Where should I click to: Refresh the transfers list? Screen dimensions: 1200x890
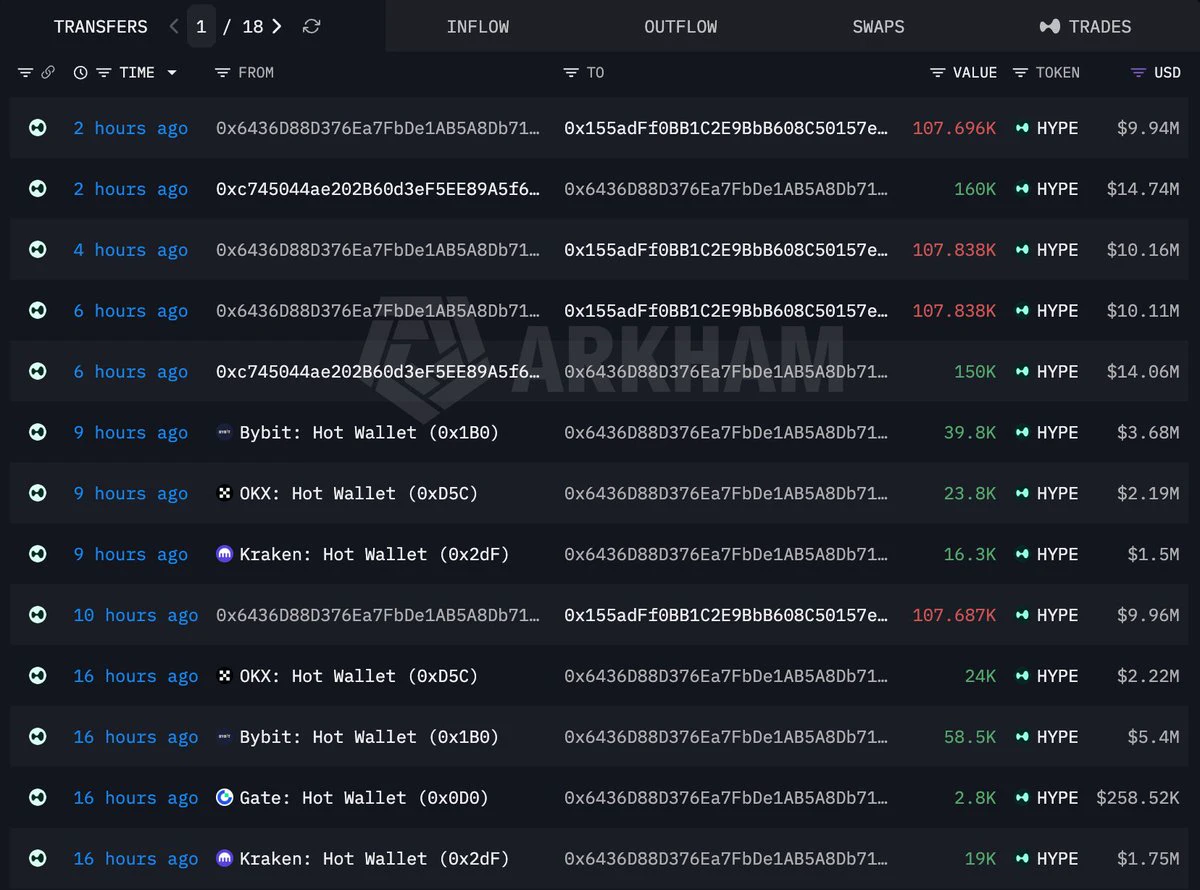tap(311, 26)
